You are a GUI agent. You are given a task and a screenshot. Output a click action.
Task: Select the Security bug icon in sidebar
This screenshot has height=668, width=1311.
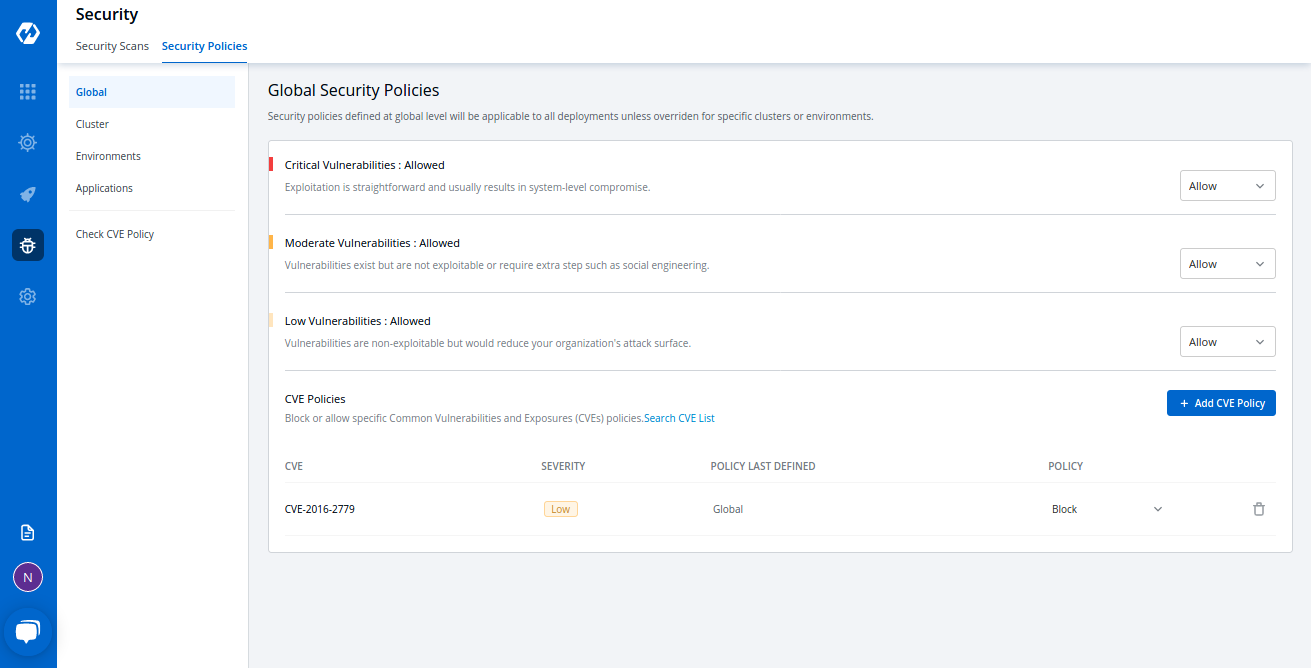click(x=28, y=245)
